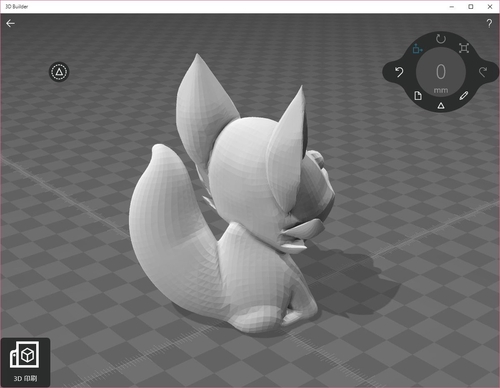Activate the Rotate tool icon
Viewport: 500px width, 388px height.
pos(441,39)
